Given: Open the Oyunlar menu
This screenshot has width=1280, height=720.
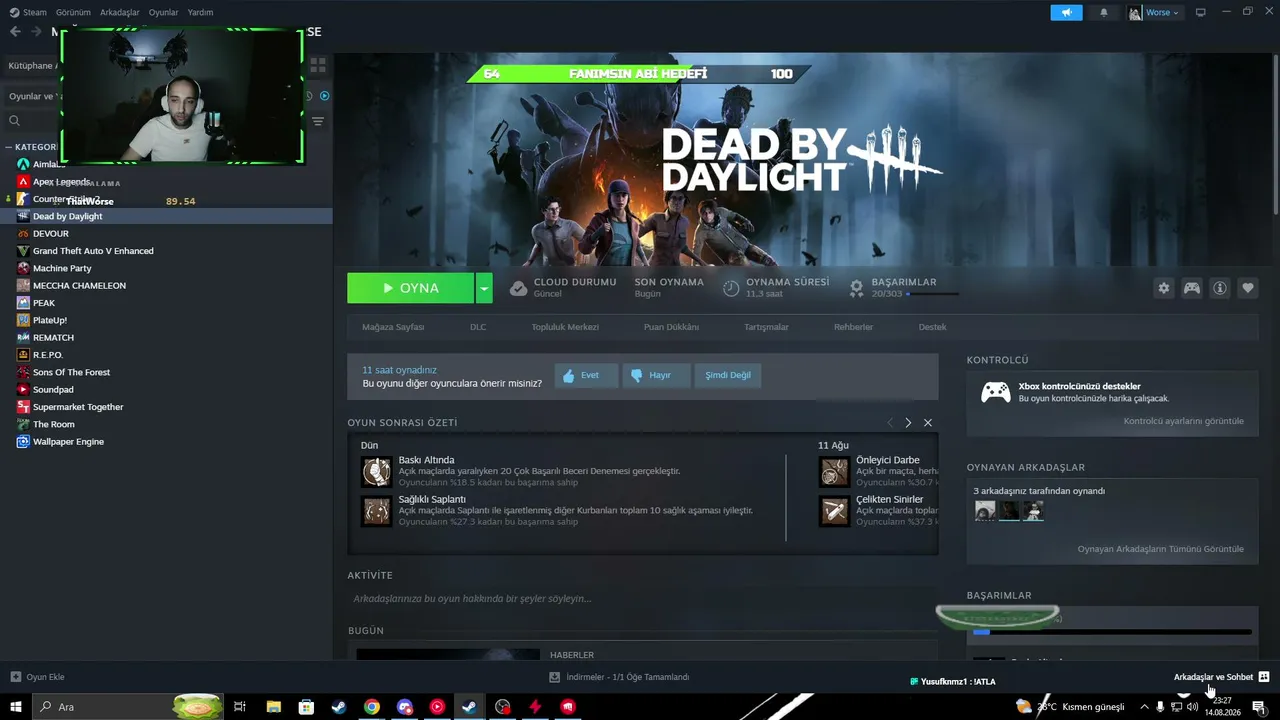Looking at the screenshot, I should click(x=163, y=13).
